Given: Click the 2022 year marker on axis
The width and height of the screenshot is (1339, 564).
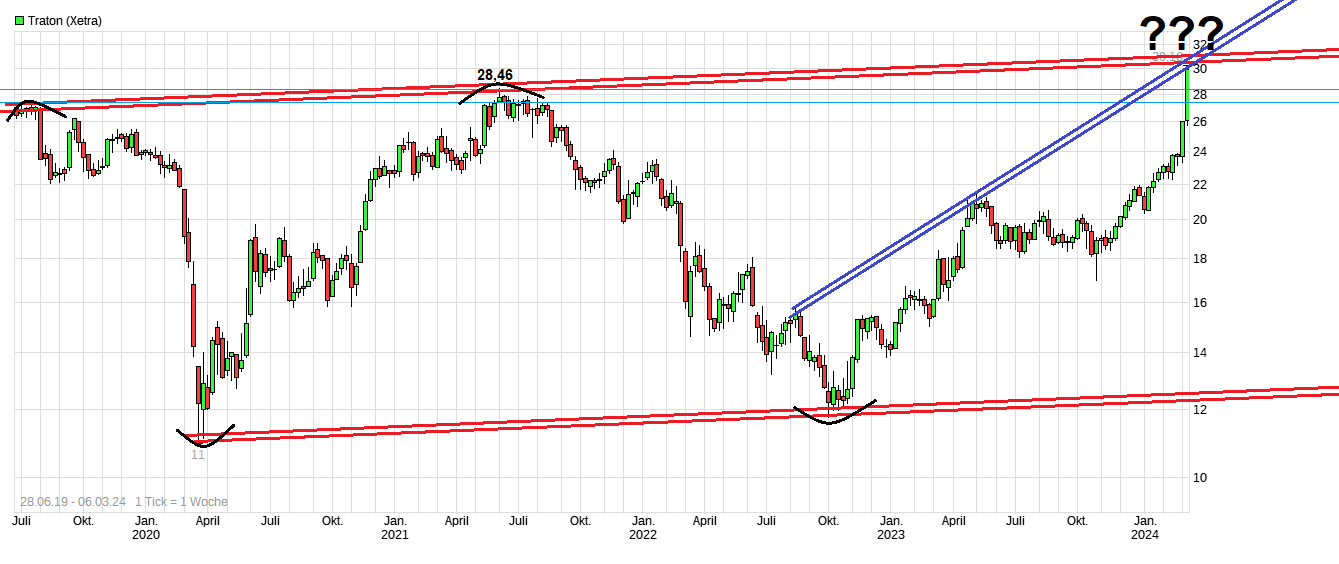Looking at the screenshot, I should click(642, 536).
